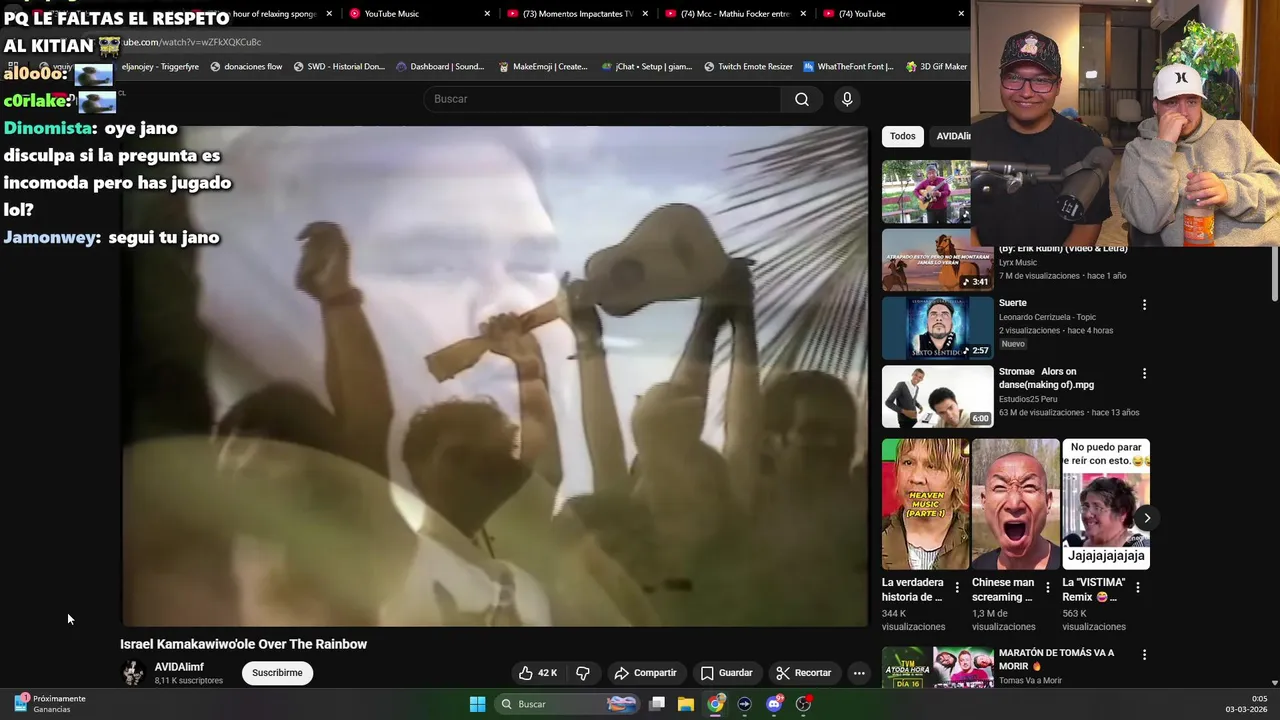Close the YouTube Music tab

(x=487, y=14)
